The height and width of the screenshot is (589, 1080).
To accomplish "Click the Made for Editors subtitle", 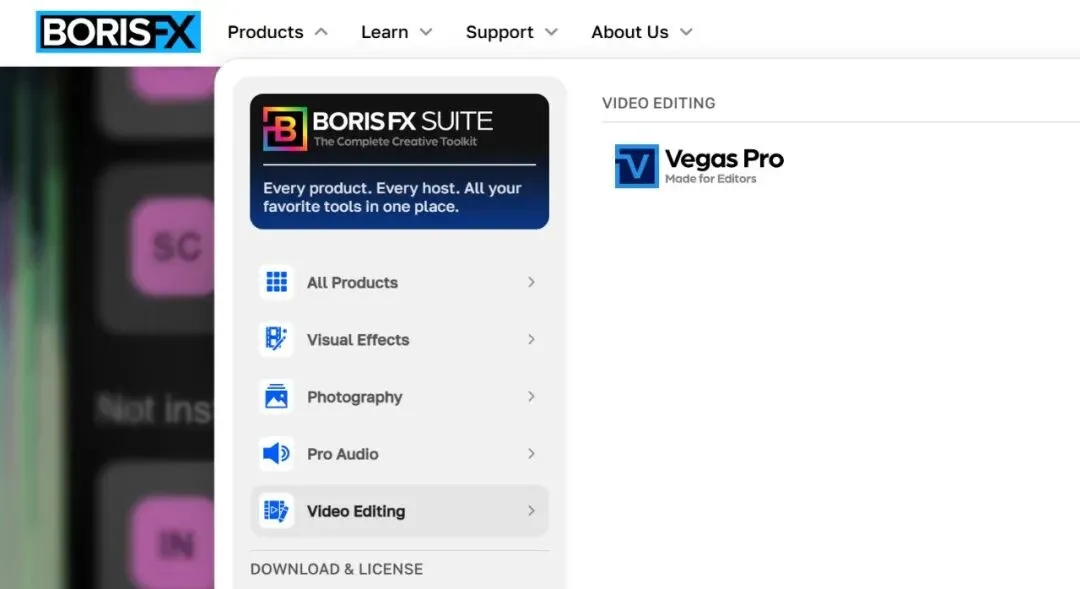I will pyautogui.click(x=711, y=179).
